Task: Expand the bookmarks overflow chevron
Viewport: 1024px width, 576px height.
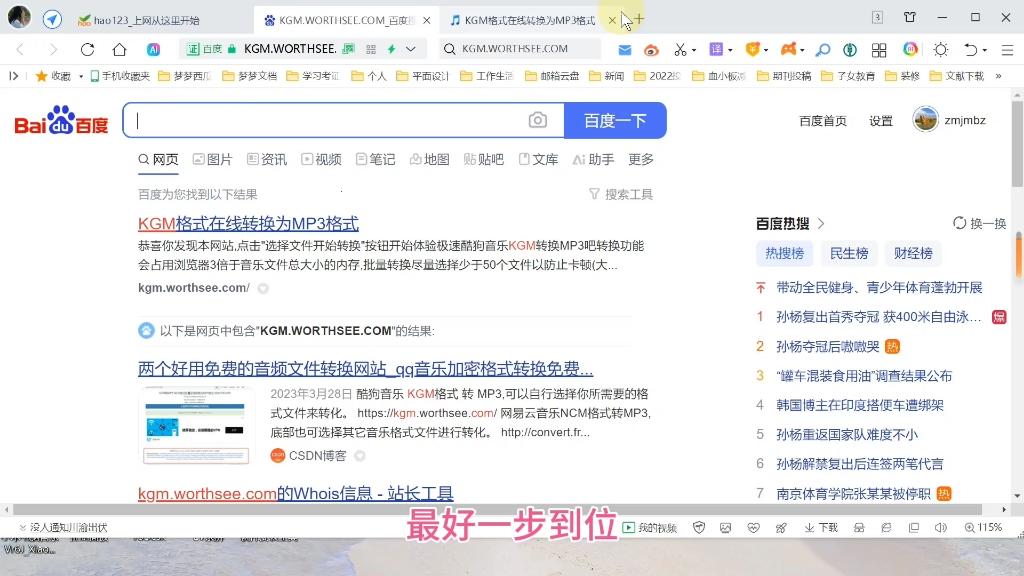Action: (x=999, y=76)
